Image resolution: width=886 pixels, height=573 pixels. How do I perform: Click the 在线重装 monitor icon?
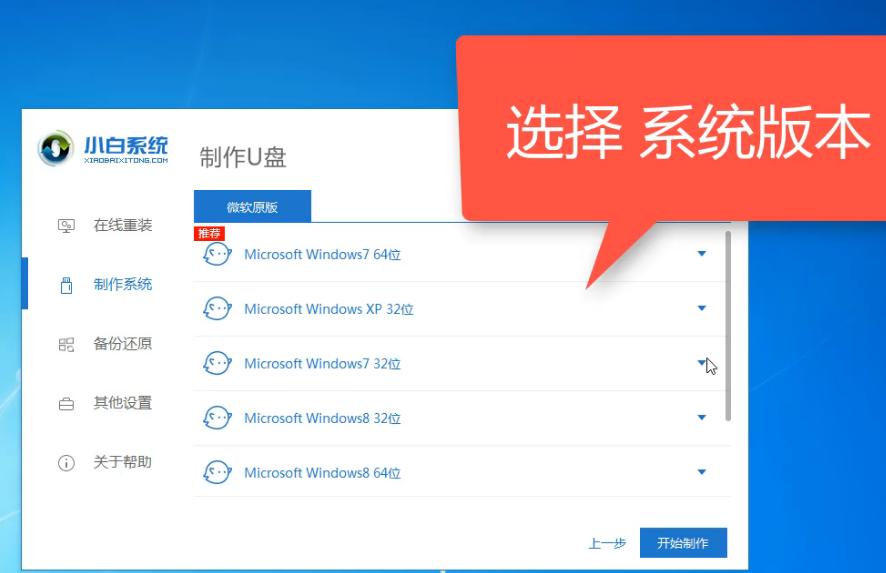[x=66, y=226]
